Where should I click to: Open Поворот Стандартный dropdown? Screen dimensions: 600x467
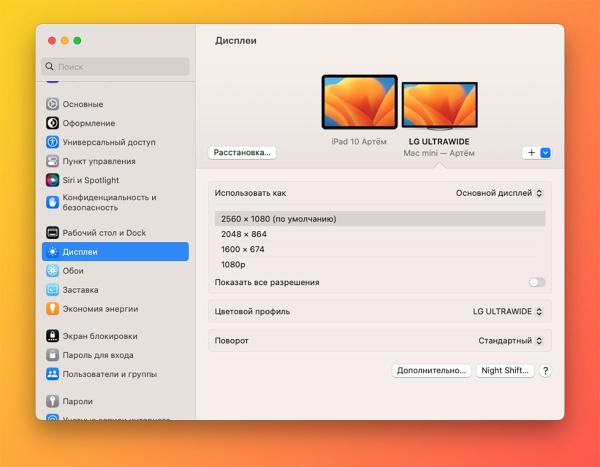pos(510,340)
